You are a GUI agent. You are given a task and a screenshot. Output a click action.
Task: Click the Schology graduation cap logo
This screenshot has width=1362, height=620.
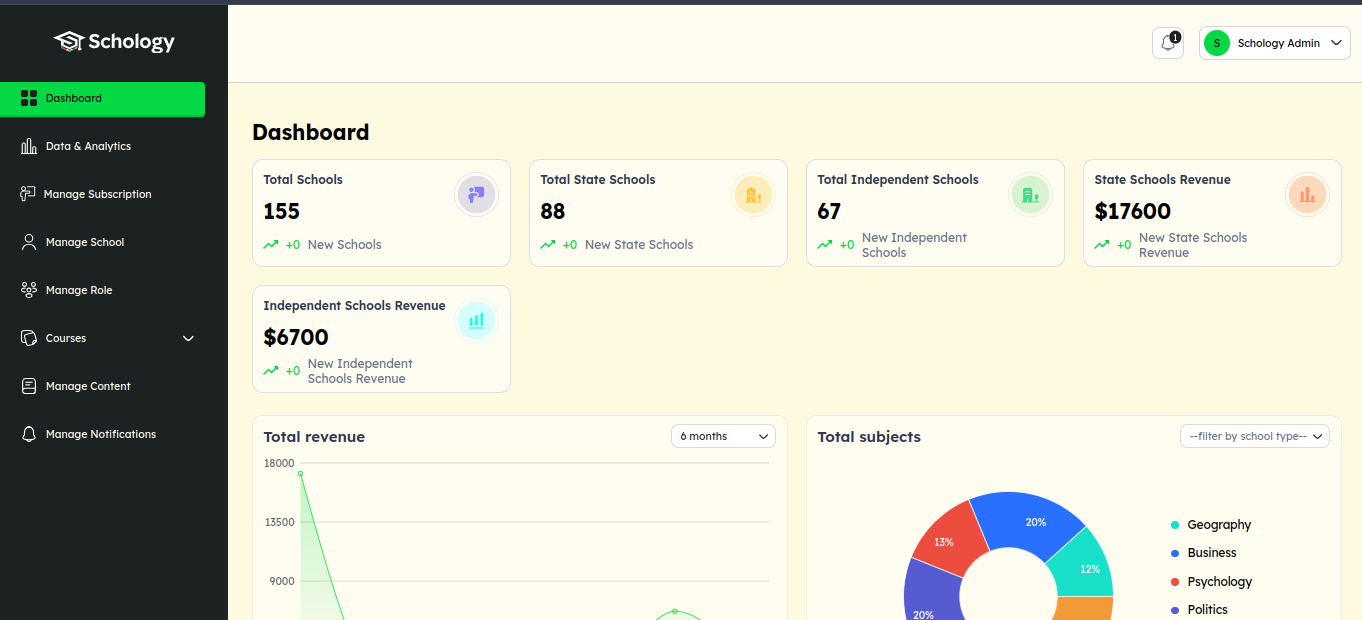(69, 41)
